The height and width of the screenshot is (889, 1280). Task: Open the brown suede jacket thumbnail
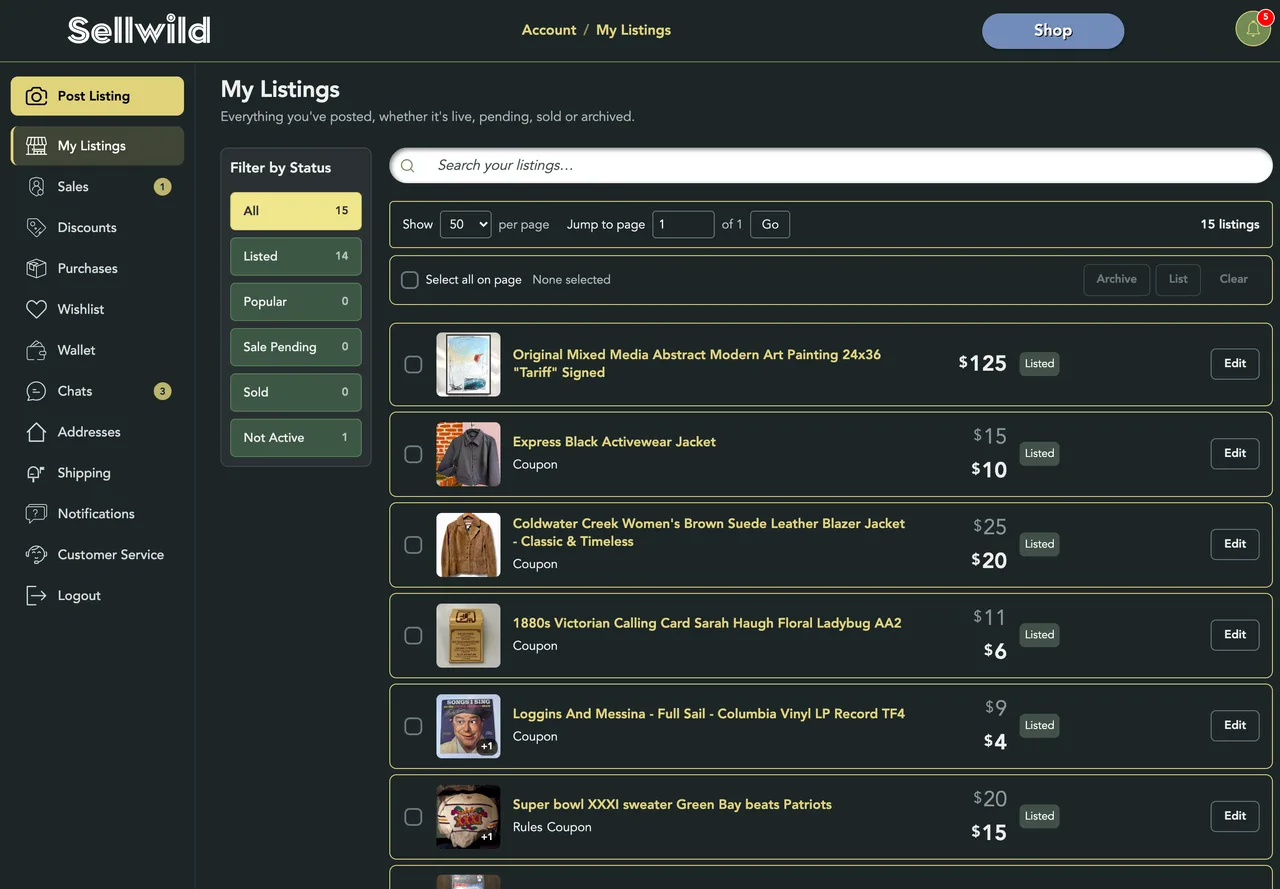click(x=468, y=545)
